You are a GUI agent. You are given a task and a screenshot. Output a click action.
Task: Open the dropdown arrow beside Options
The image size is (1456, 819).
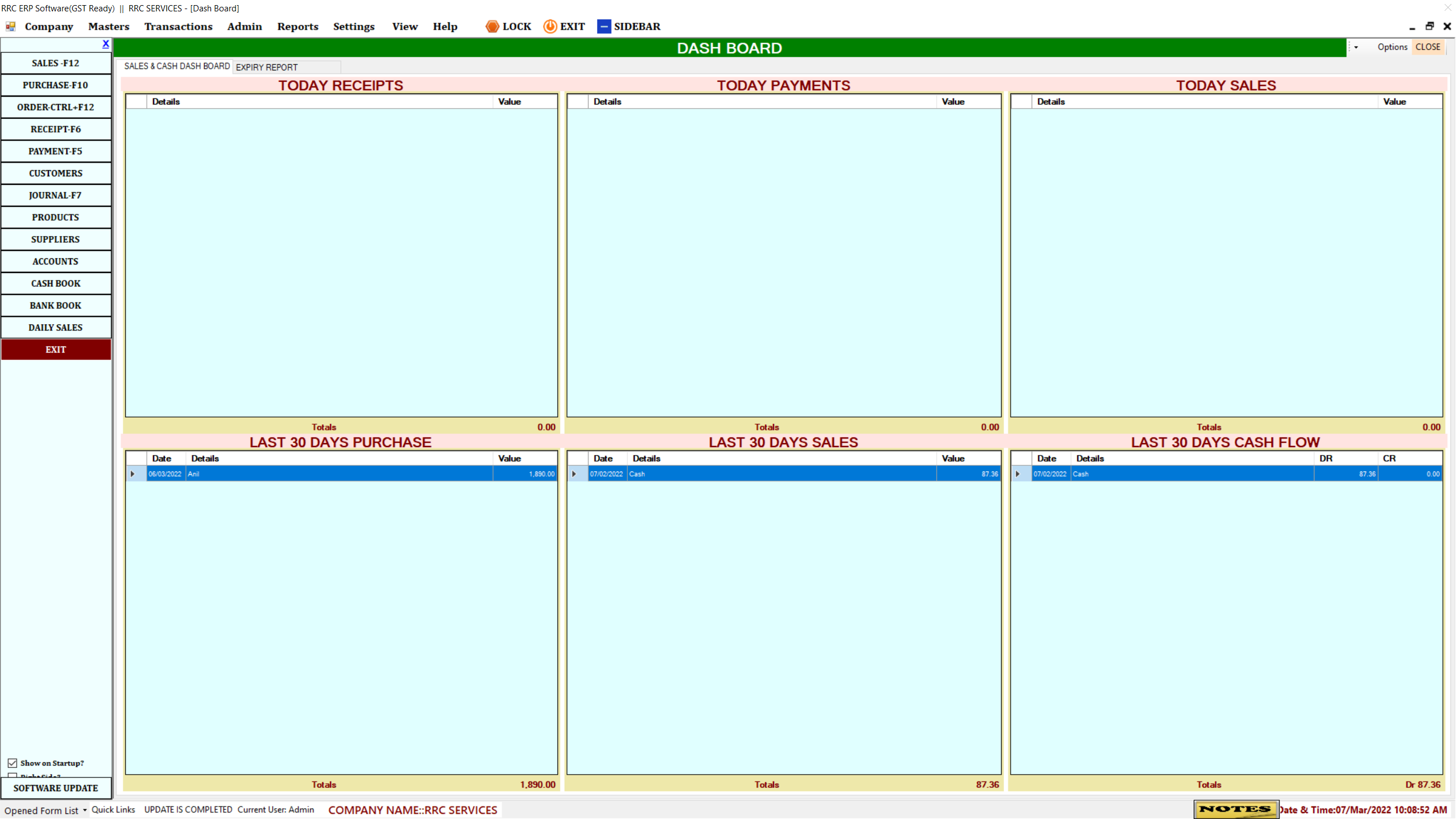[1356, 47]
